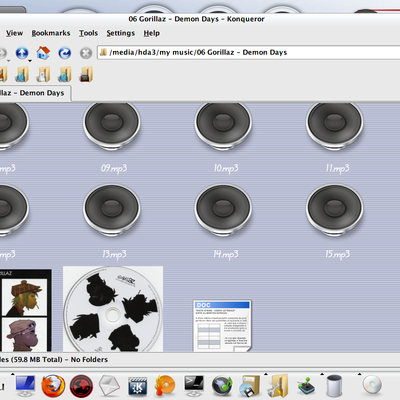
Task: Open the View menu
Action: (14, 33)
